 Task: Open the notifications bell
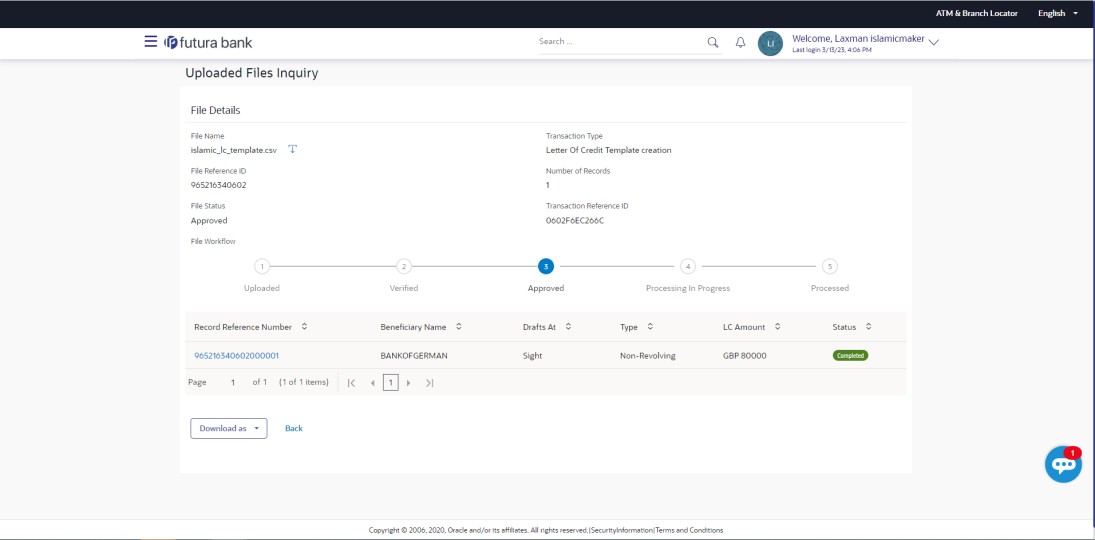tap(740, 43)
